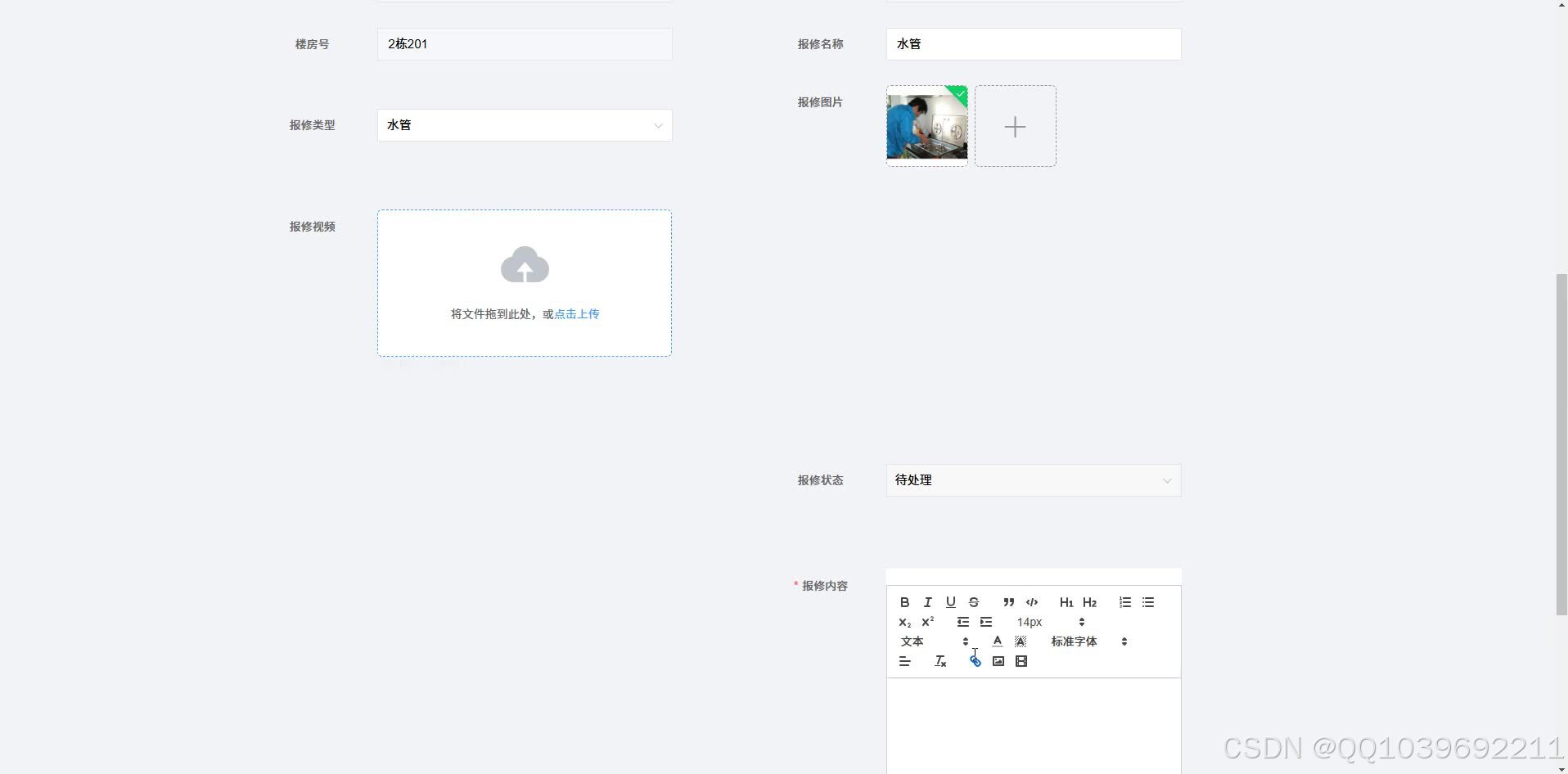Apply strikethrough formatting
This screenshot has width=1568, height=774.
point(973,602)
